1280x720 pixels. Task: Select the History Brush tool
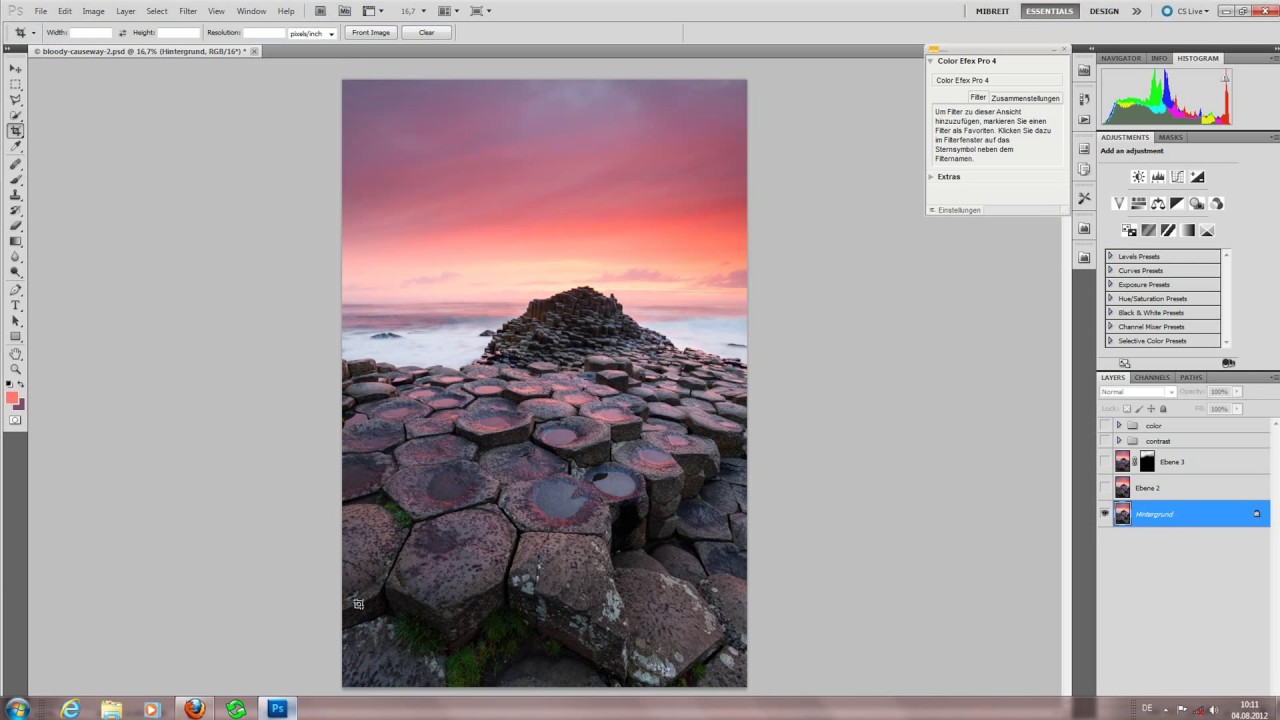[15, 210]
